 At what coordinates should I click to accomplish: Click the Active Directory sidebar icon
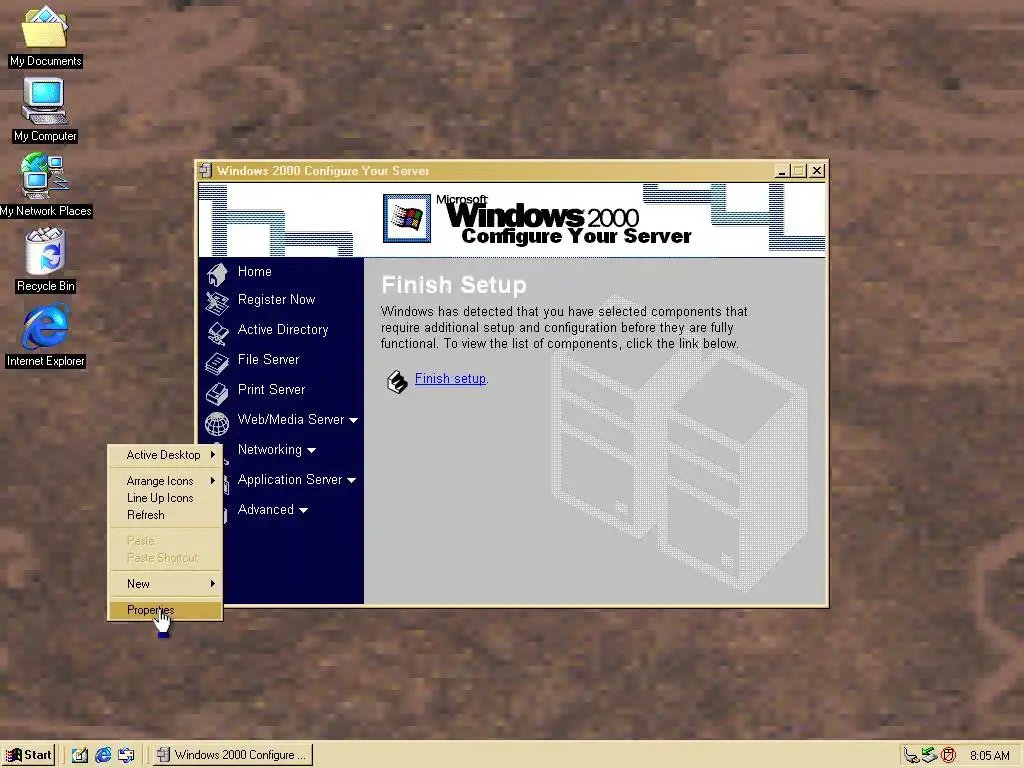point(217,333)
